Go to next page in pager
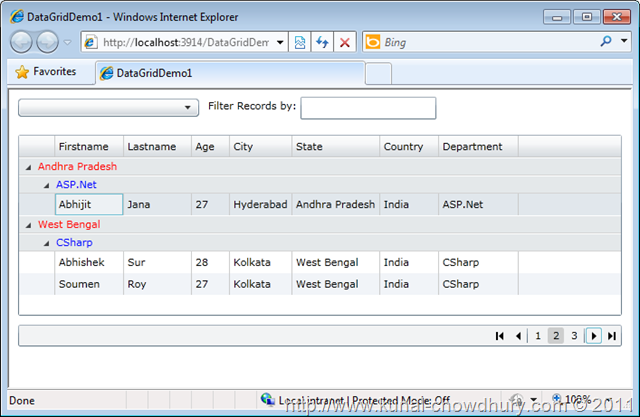This screenshot has height=417, width=640. pos(594,336)
